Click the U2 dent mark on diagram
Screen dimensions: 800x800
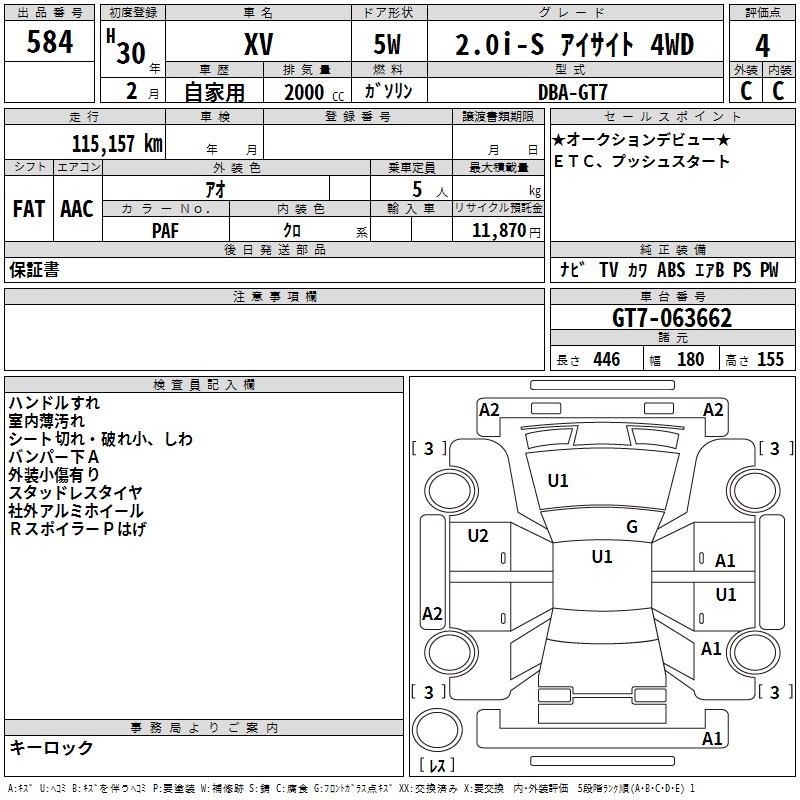click(x=478, y=536)
